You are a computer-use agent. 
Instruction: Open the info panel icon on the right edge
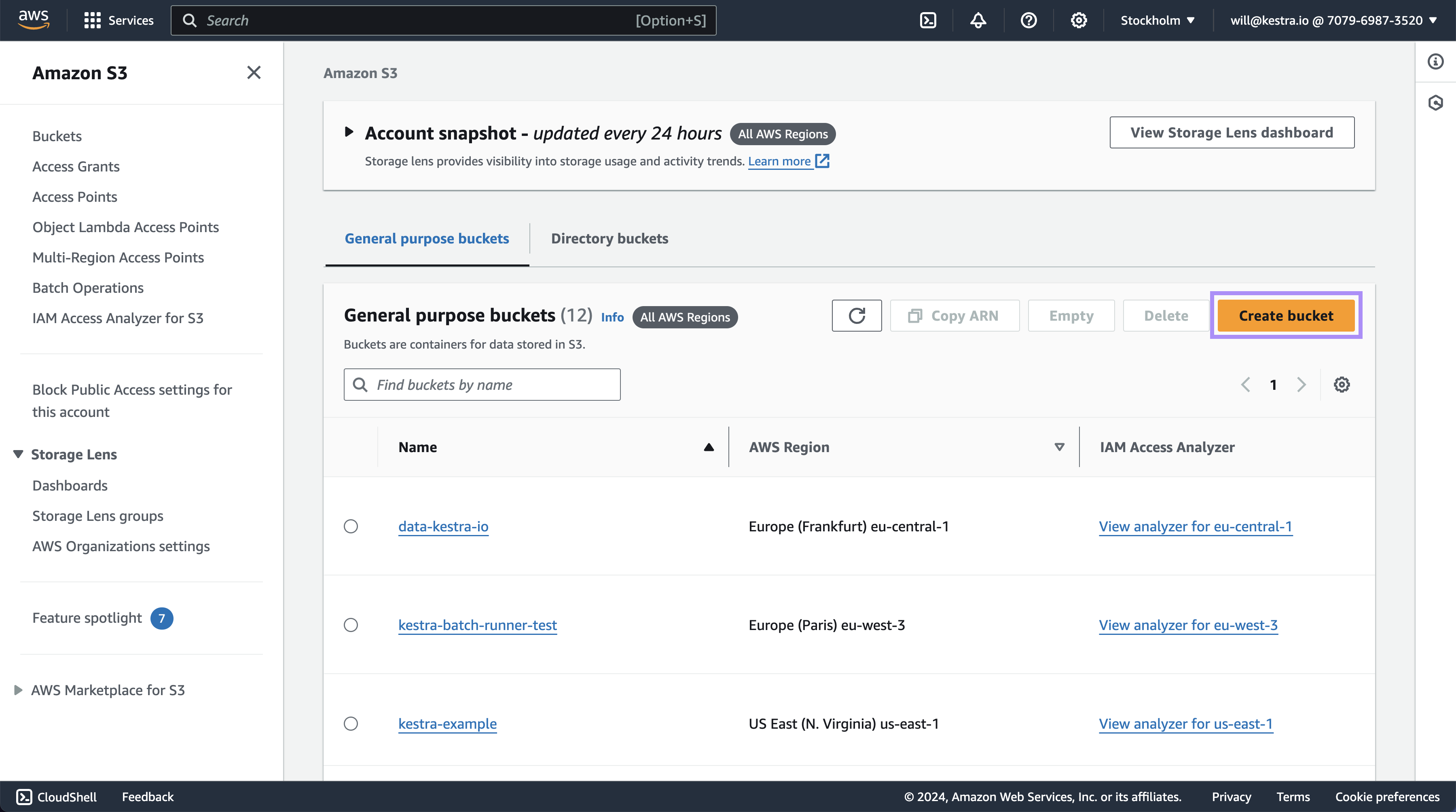point(1435,61)
